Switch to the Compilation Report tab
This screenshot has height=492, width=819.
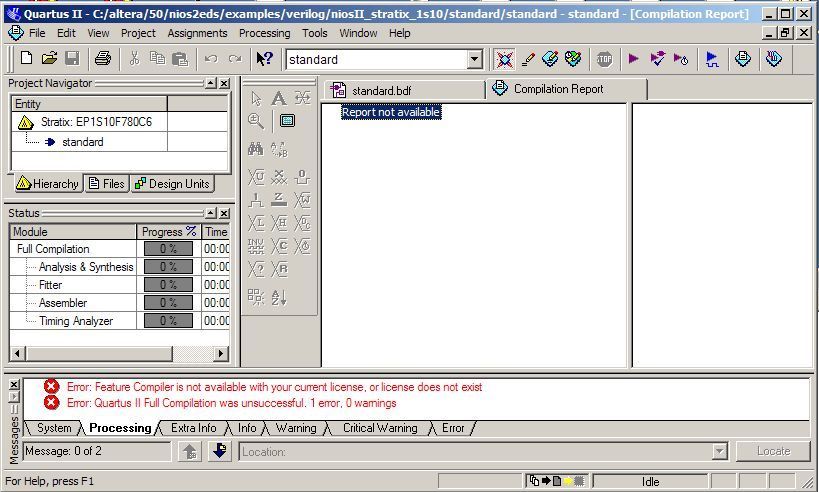[566, 89]
